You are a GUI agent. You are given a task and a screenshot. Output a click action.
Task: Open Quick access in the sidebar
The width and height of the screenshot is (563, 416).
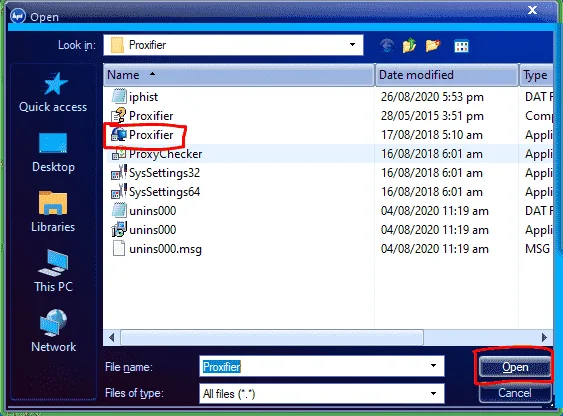coord(53,92)
